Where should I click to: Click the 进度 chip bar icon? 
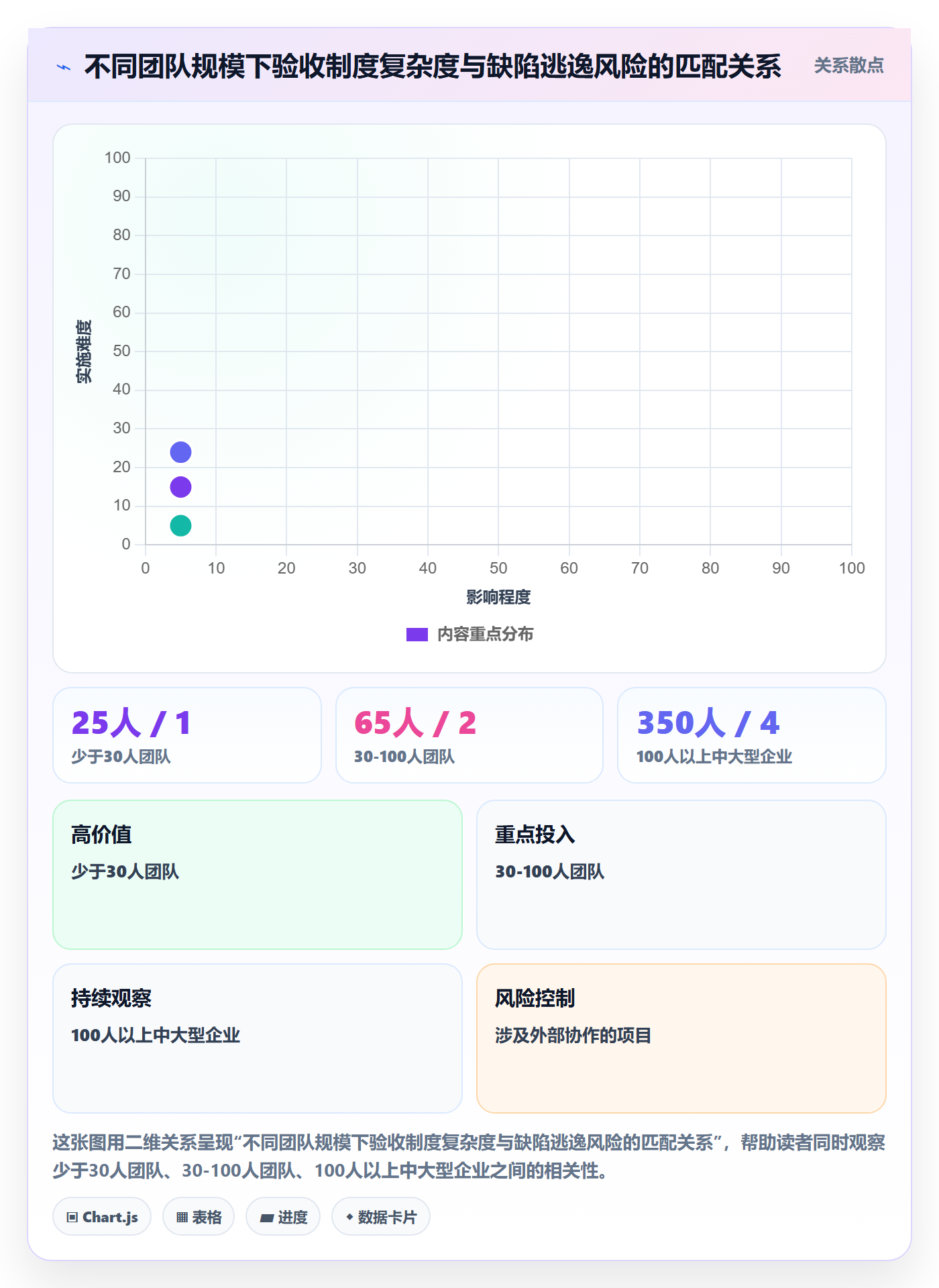pos(267,1218)
